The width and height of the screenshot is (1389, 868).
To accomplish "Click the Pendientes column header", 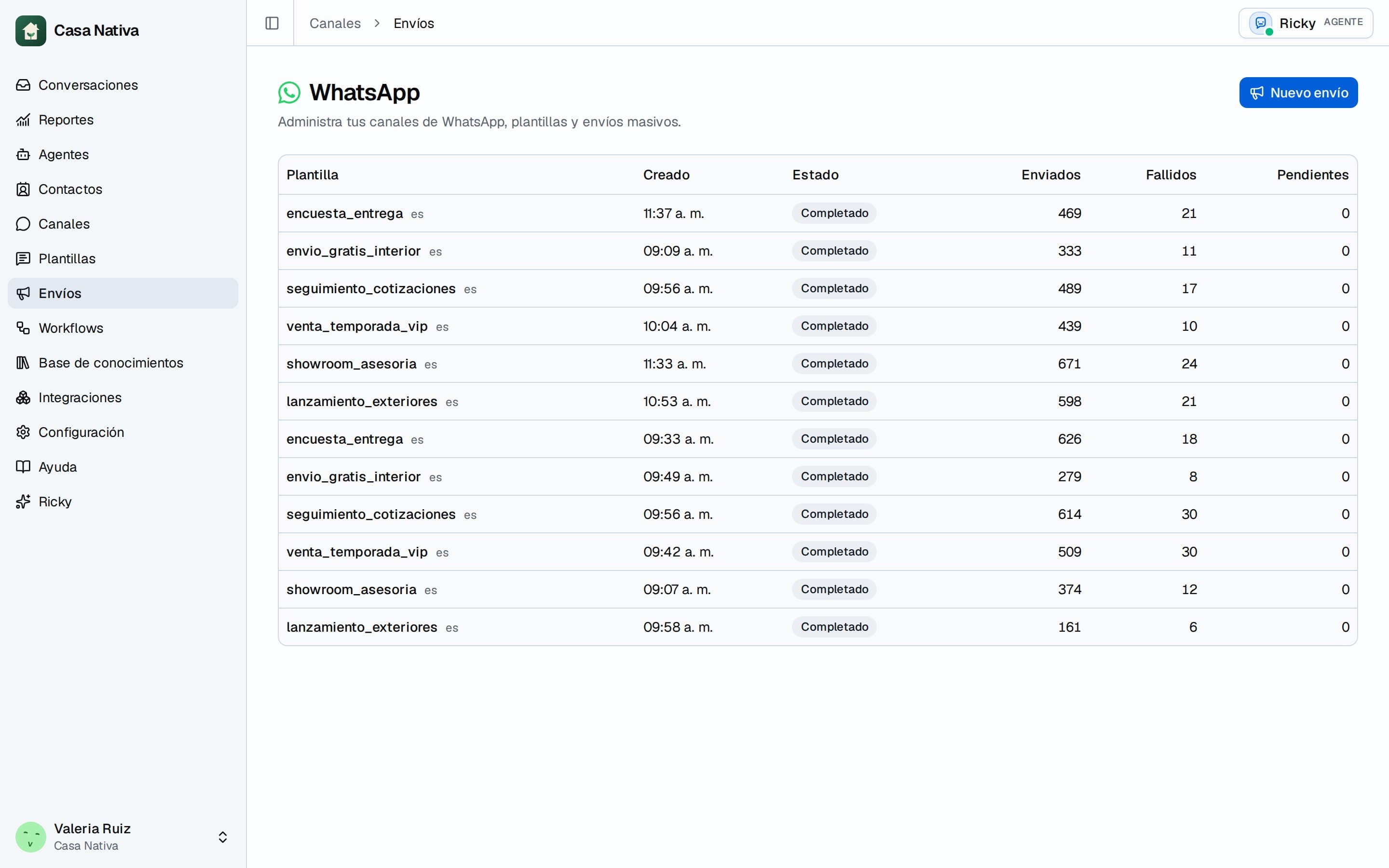I will coord(1313,175).
